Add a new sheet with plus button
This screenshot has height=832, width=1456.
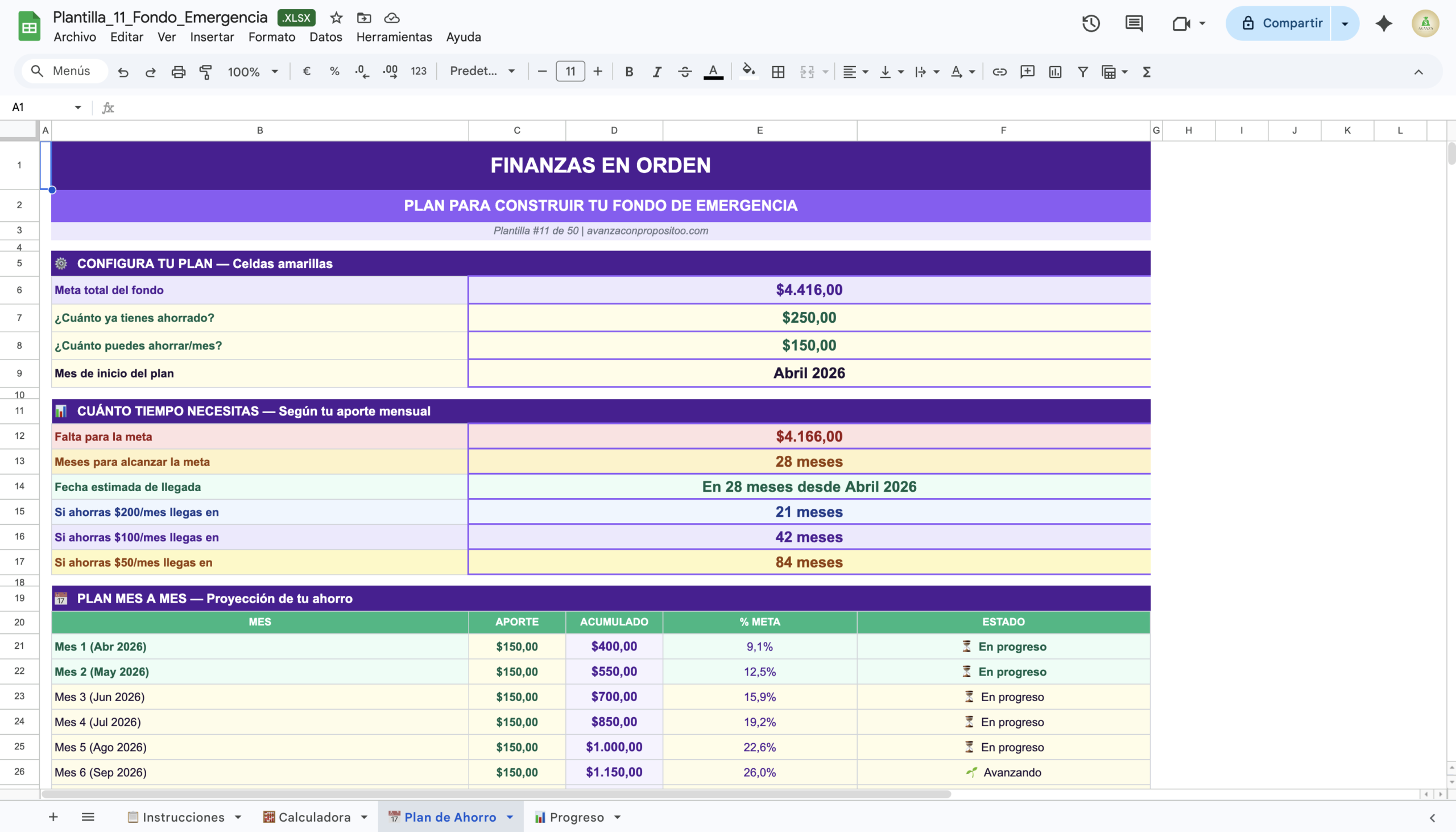[x=53, y=817]
